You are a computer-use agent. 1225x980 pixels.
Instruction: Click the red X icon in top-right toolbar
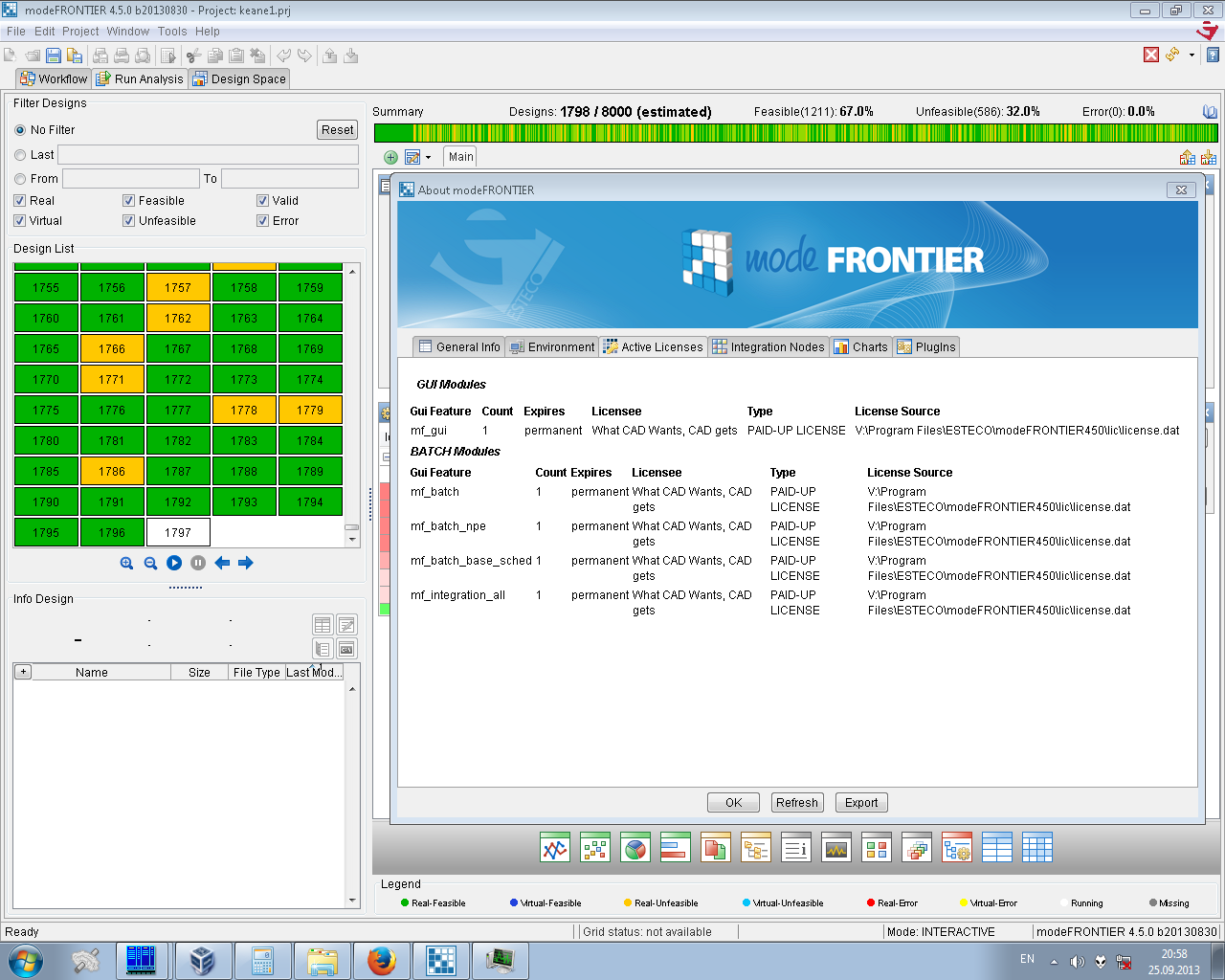1151,55
